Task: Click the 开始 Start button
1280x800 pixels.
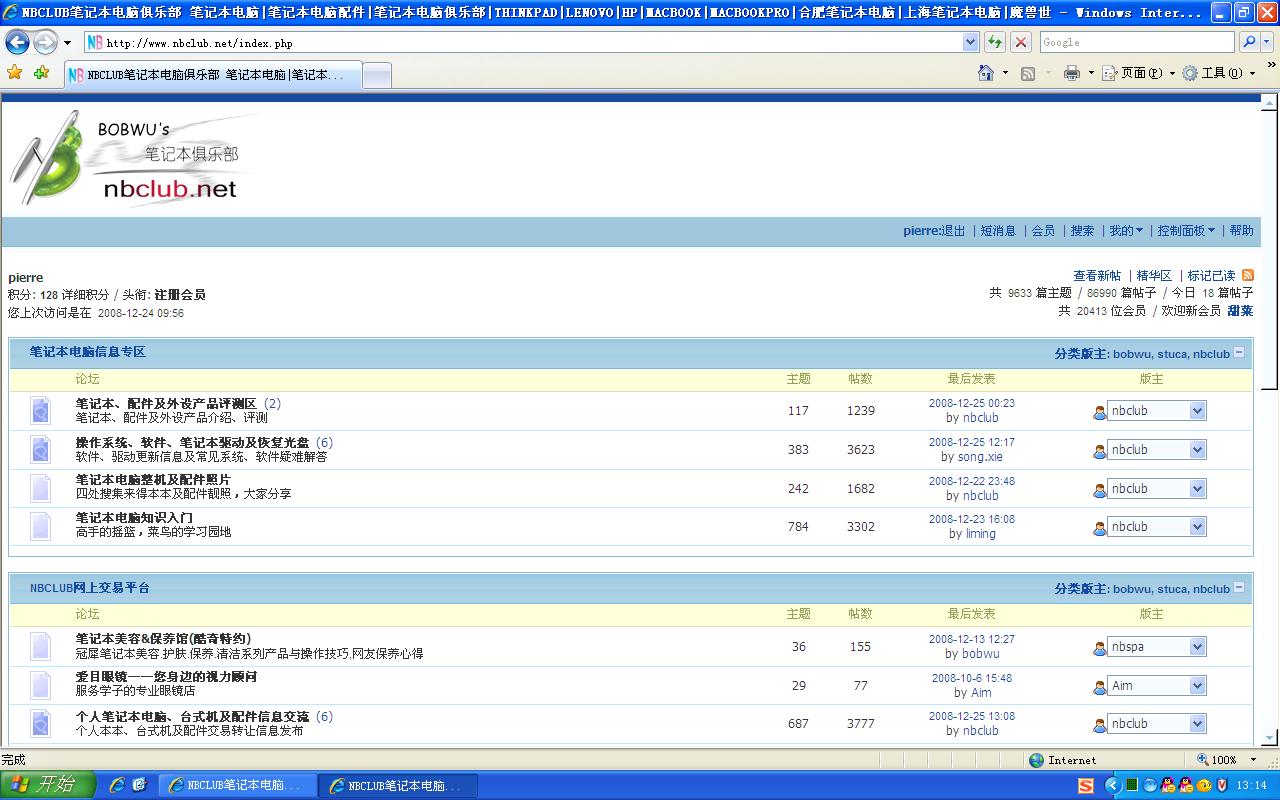Action: [x=47, y=785]
